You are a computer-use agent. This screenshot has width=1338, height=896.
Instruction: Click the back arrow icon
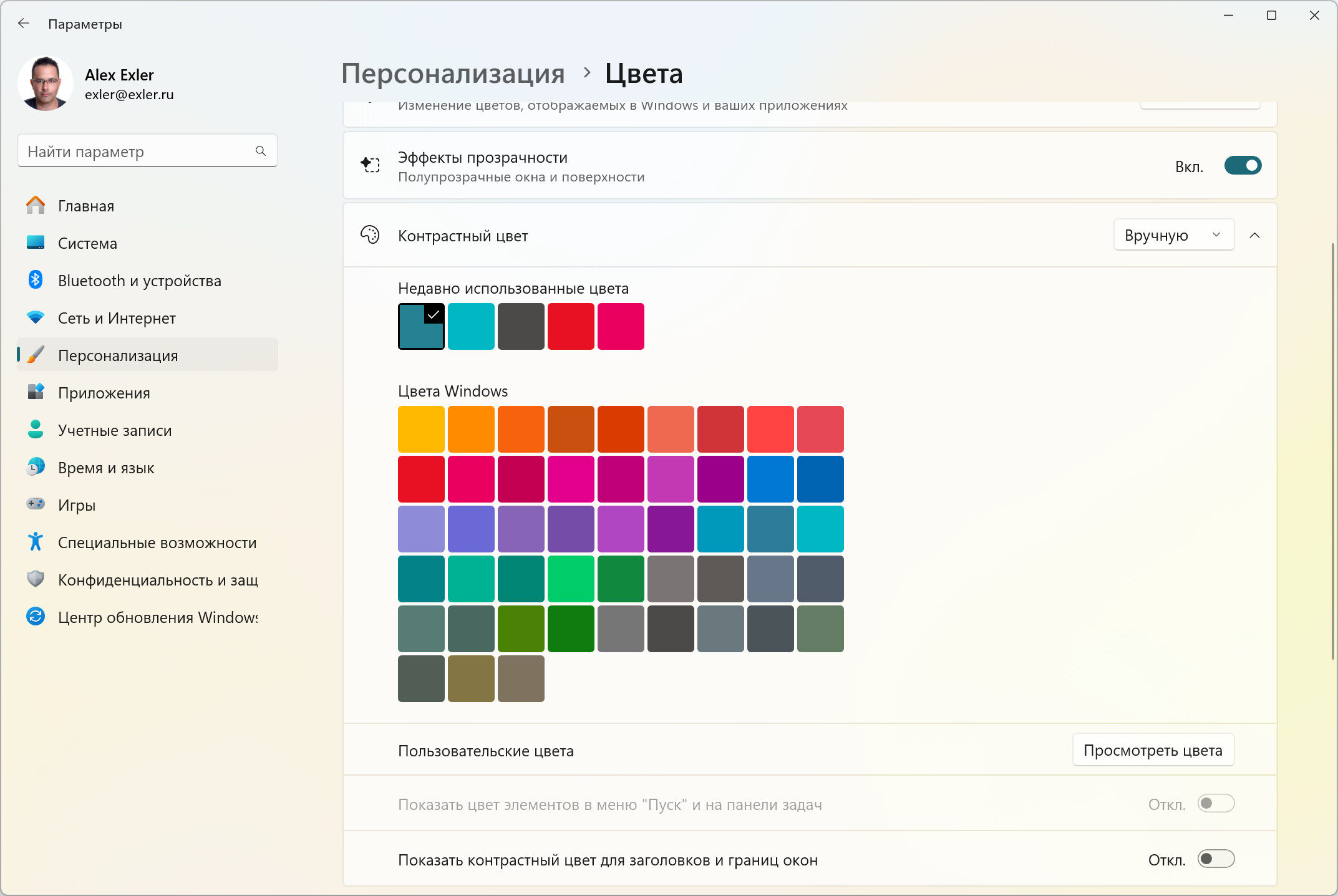(x=24, y=24)
